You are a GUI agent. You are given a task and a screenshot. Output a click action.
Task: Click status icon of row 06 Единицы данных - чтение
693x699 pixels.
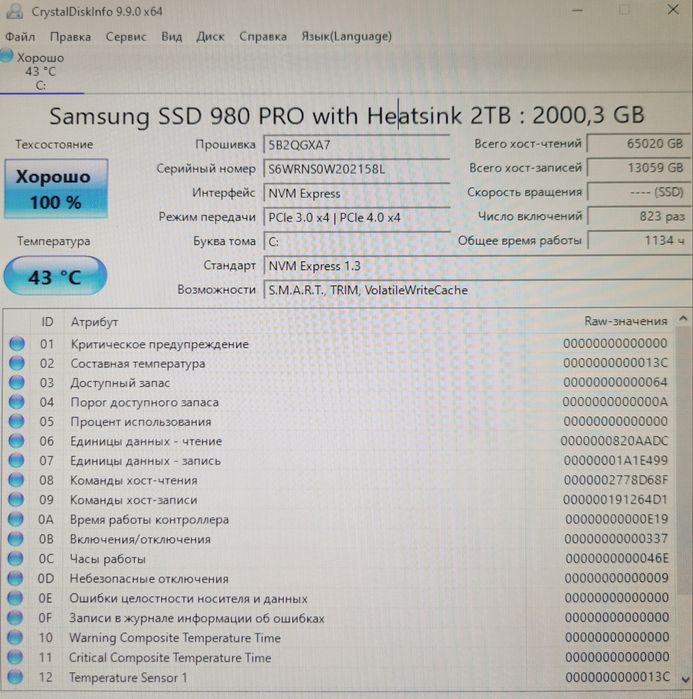click(16, 441)
